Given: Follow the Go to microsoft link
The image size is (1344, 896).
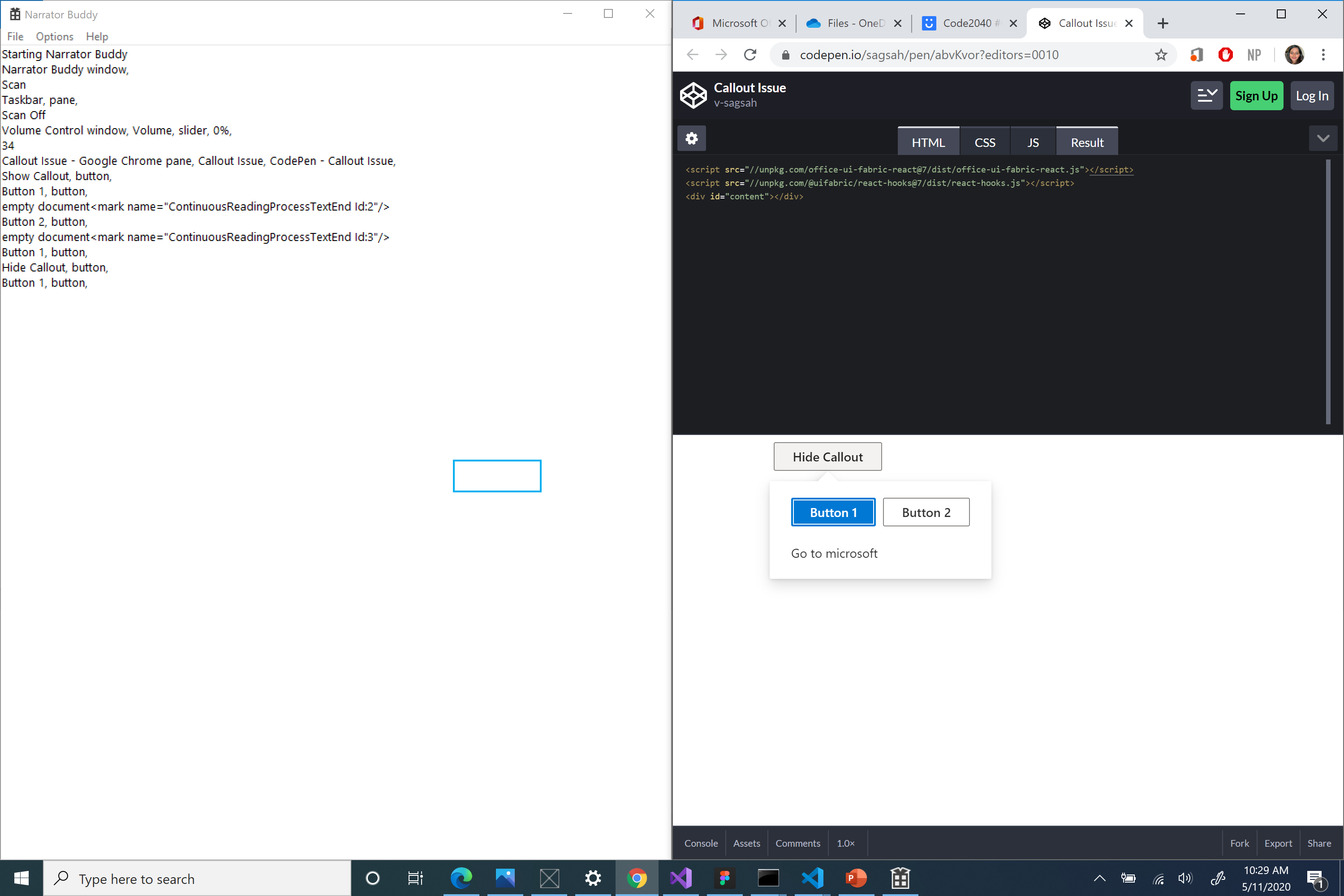Looking at the screenshot, I should tap(834, 552).
